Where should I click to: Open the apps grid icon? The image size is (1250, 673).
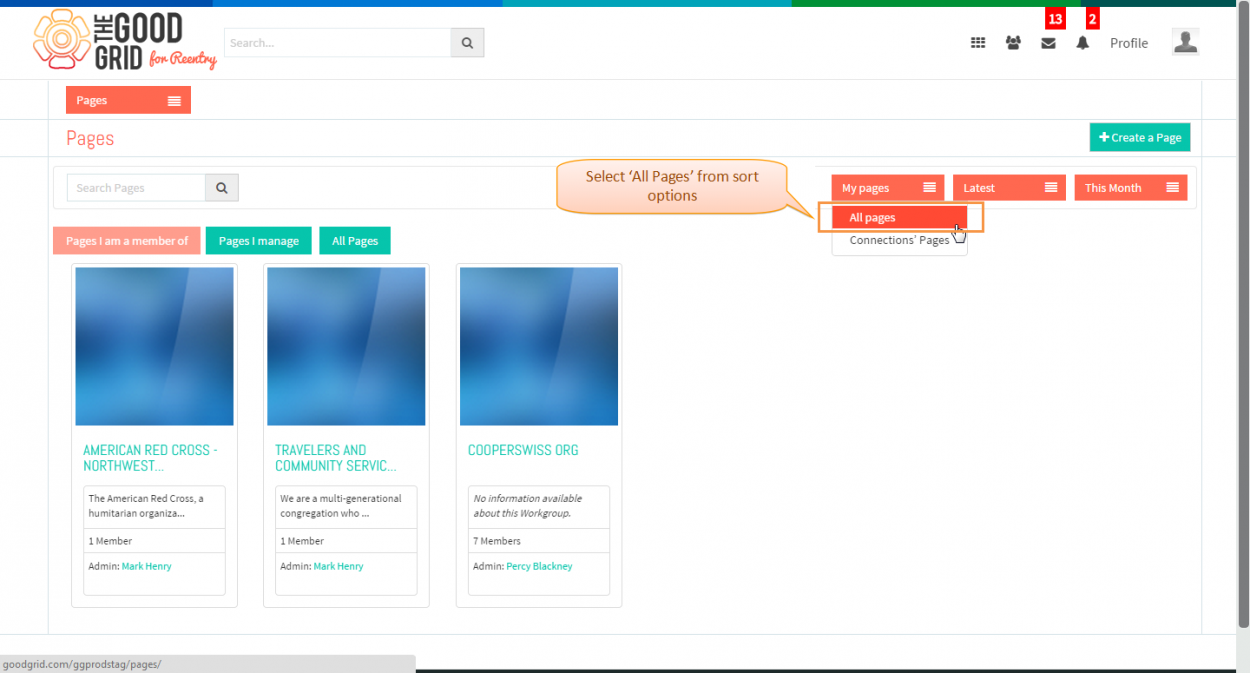[978, 43]
